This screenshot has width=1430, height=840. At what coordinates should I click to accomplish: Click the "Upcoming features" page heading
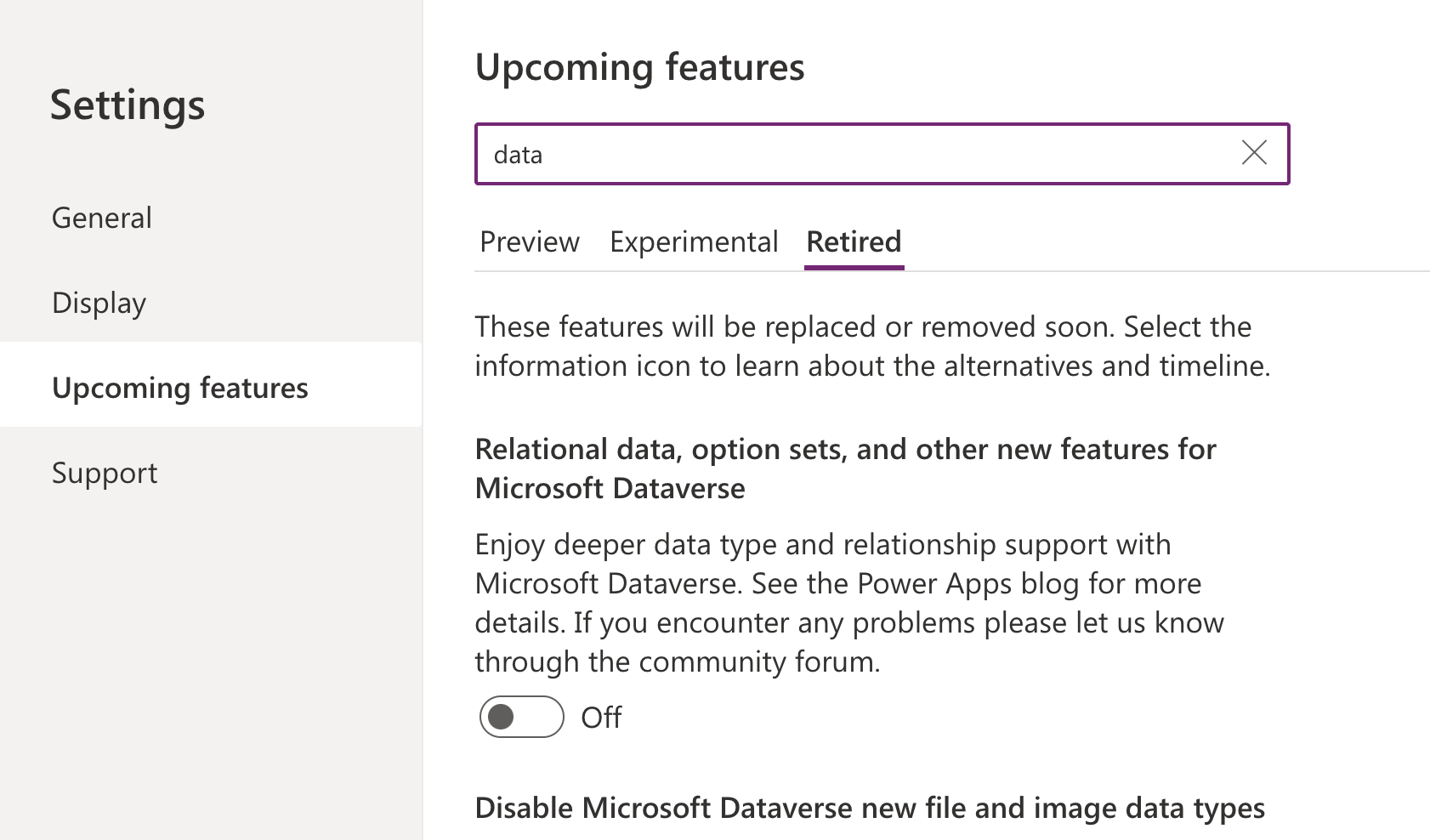(x=639, y=67)
